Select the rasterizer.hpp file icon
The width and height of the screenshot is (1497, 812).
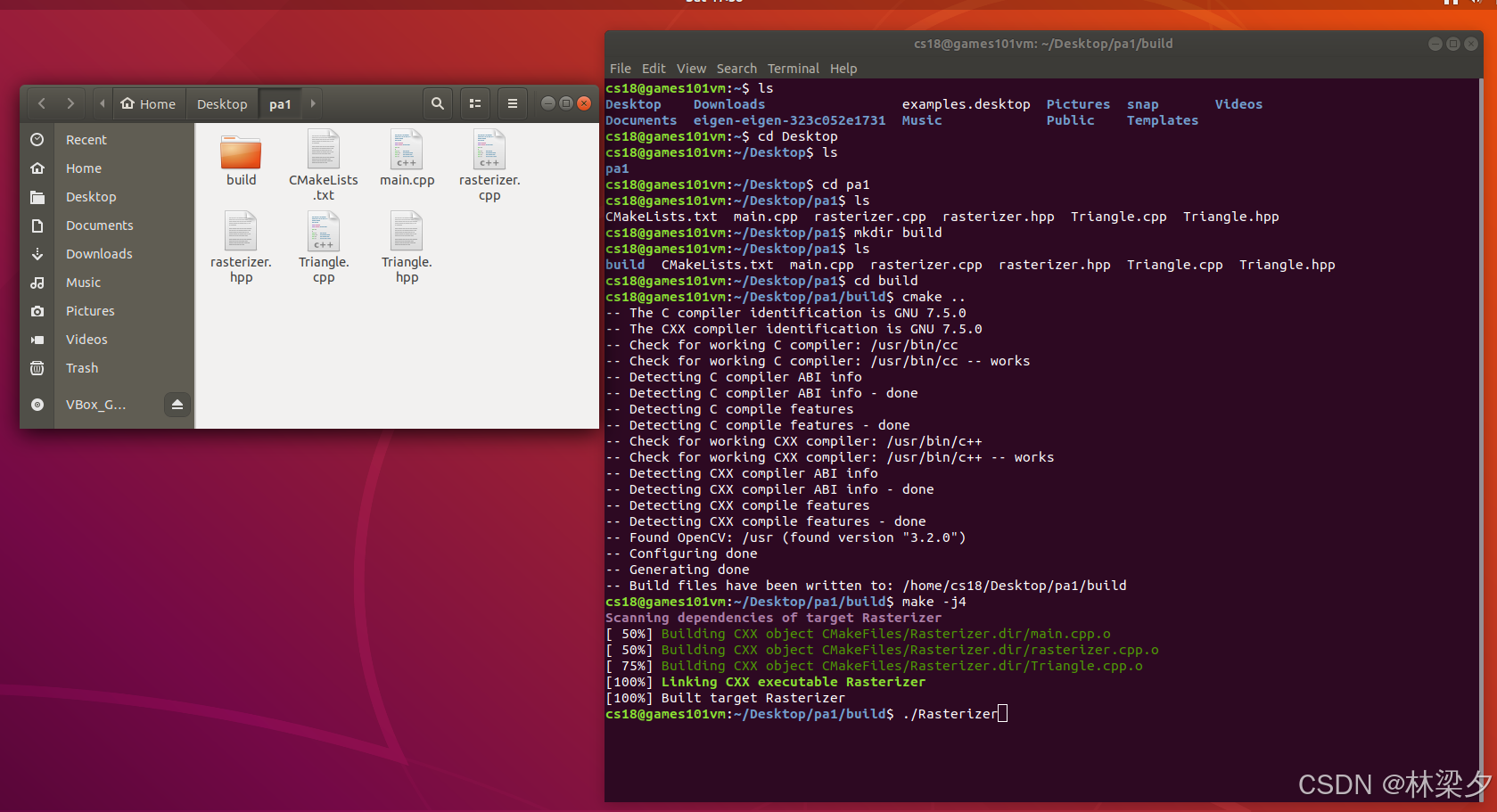click(241, 232)
